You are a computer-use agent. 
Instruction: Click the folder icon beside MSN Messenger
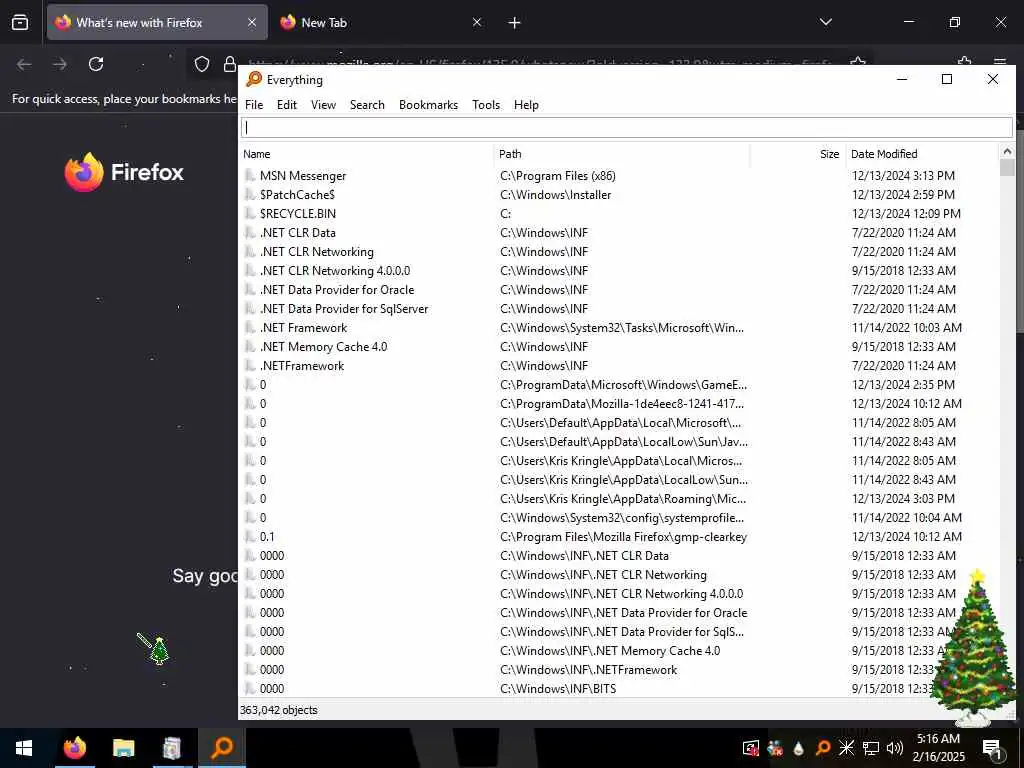[249, 176]
